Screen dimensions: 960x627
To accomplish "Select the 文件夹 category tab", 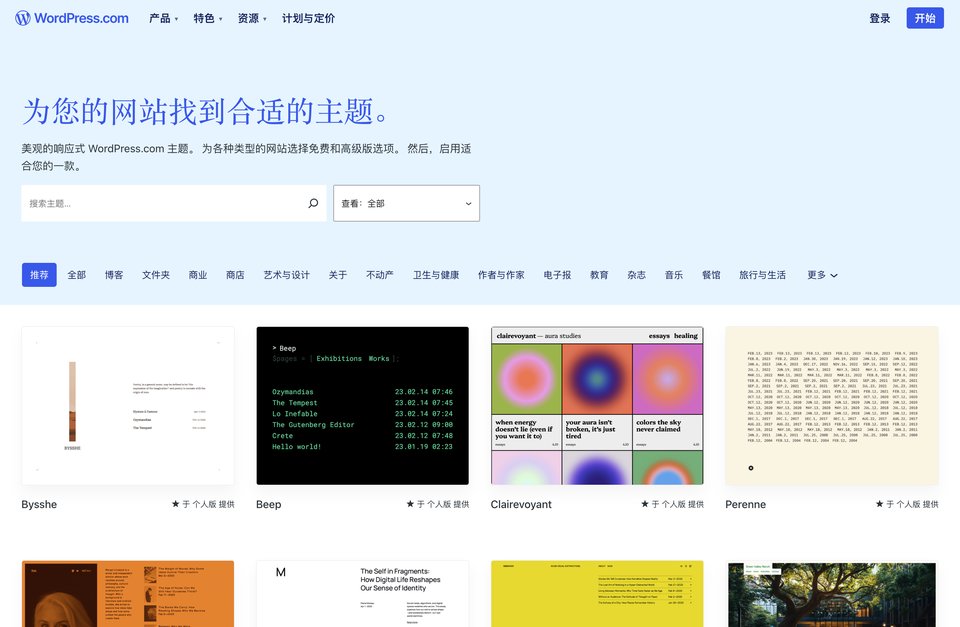I will point(156,275).
